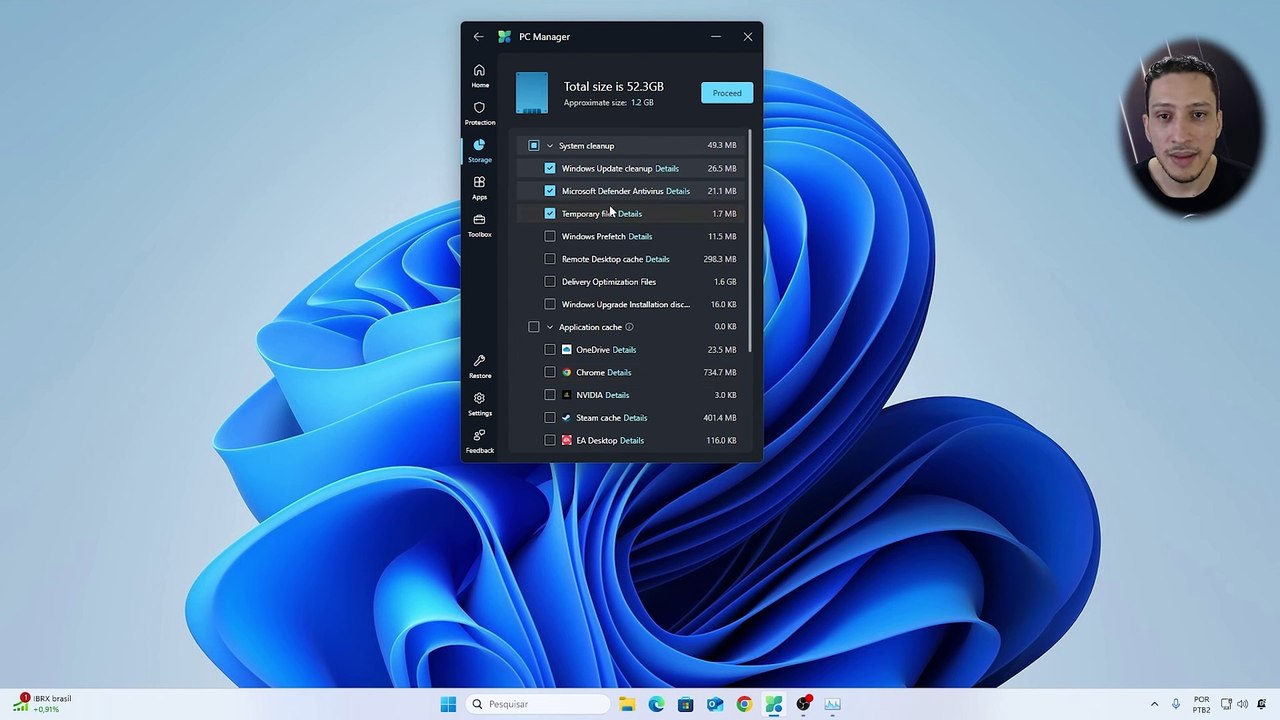Image resolution: width=1280 pixels, height=720 pixels.
Task: Open Microsoft Store from taskbar
Action: pyautogui.click(x=685, y=704)
